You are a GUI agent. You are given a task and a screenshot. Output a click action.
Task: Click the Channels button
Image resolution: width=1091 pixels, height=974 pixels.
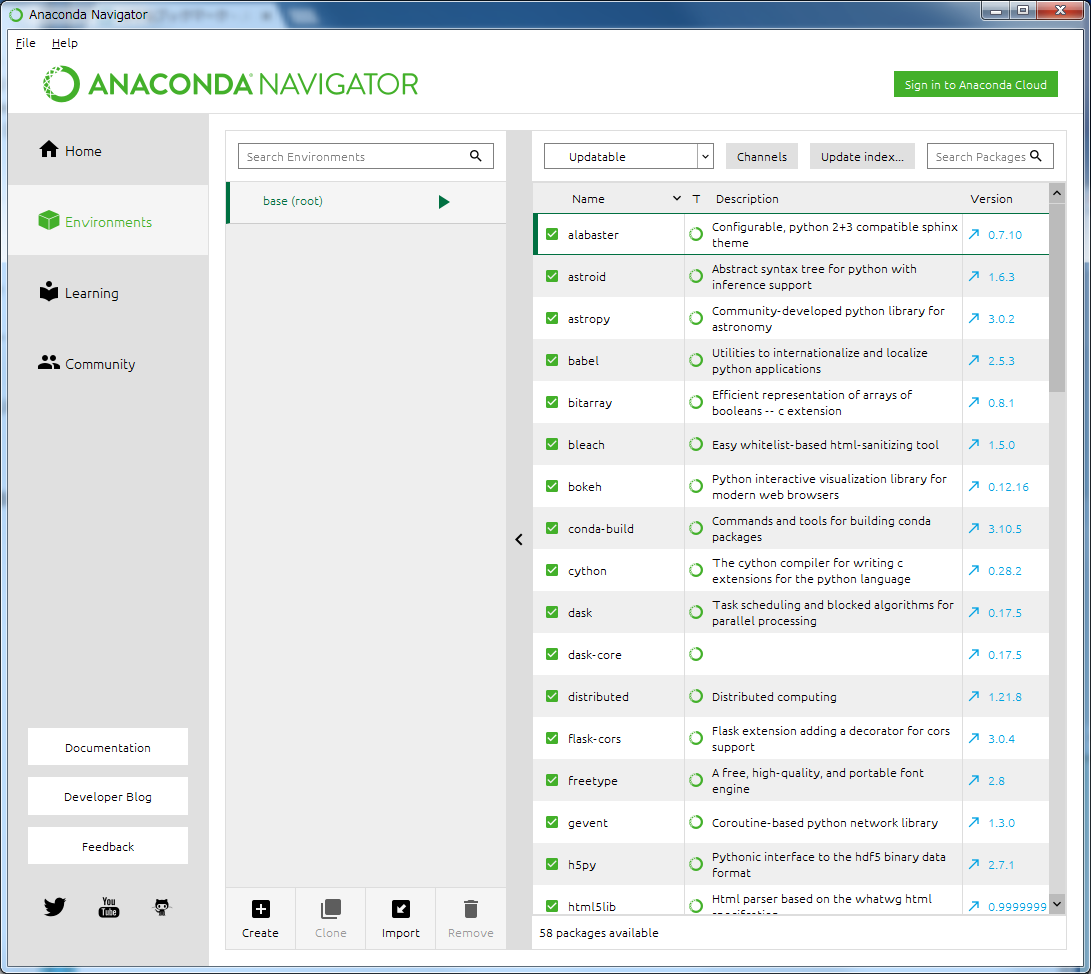coord(762,157)
